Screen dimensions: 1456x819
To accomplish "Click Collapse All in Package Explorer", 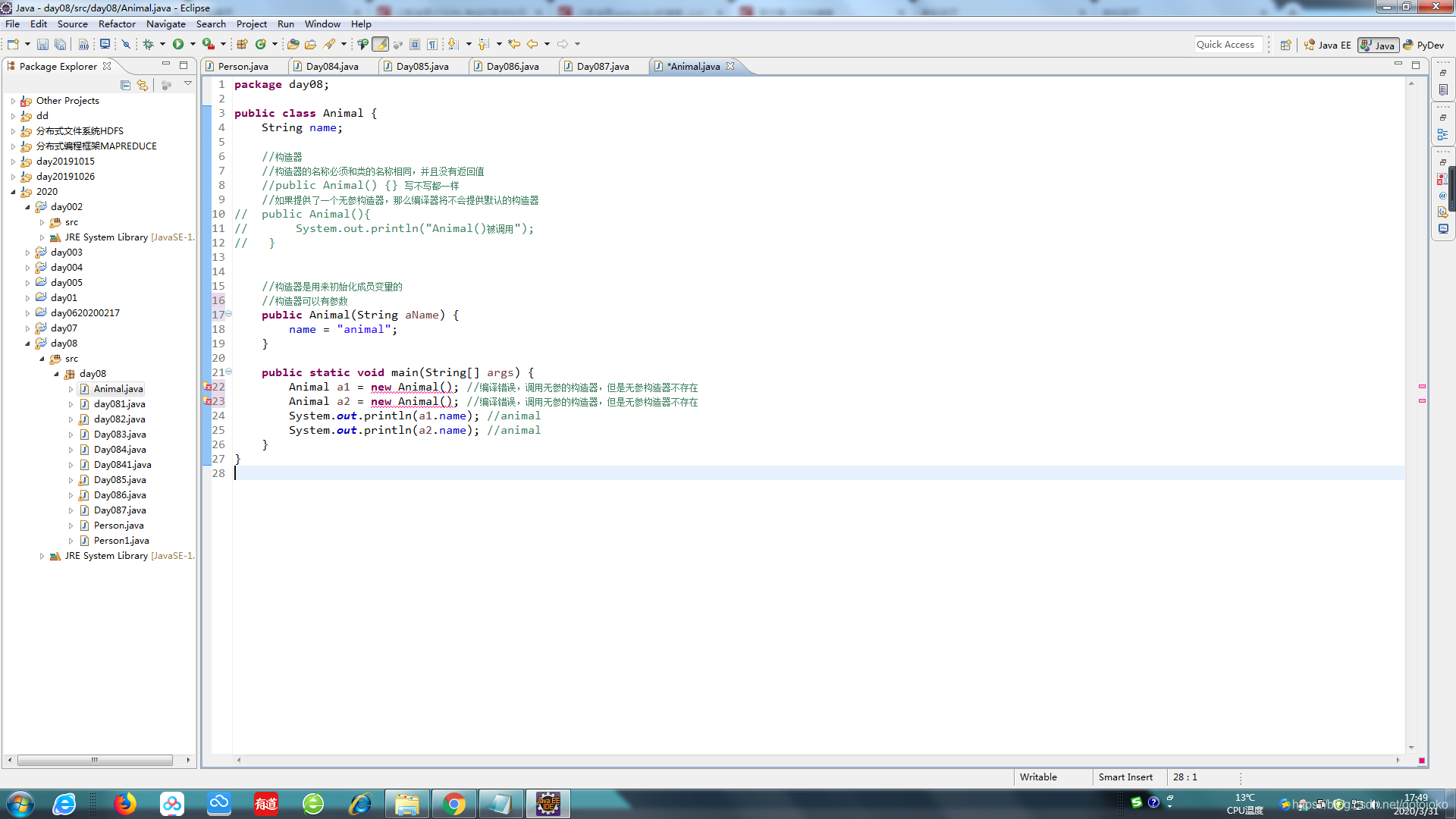I will (x=125, y=85).
